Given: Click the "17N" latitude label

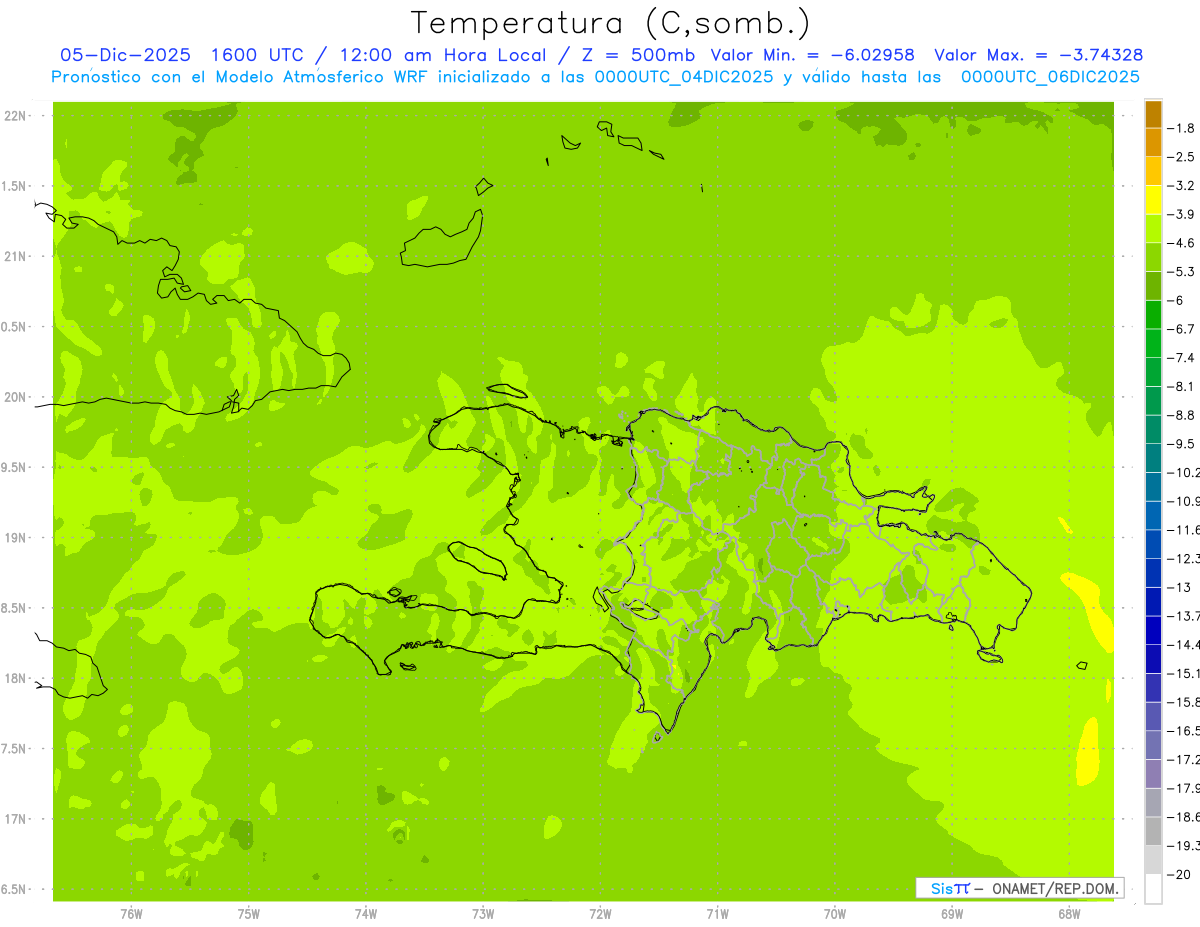Looking at the screenshot, I should tap(14, 819).
